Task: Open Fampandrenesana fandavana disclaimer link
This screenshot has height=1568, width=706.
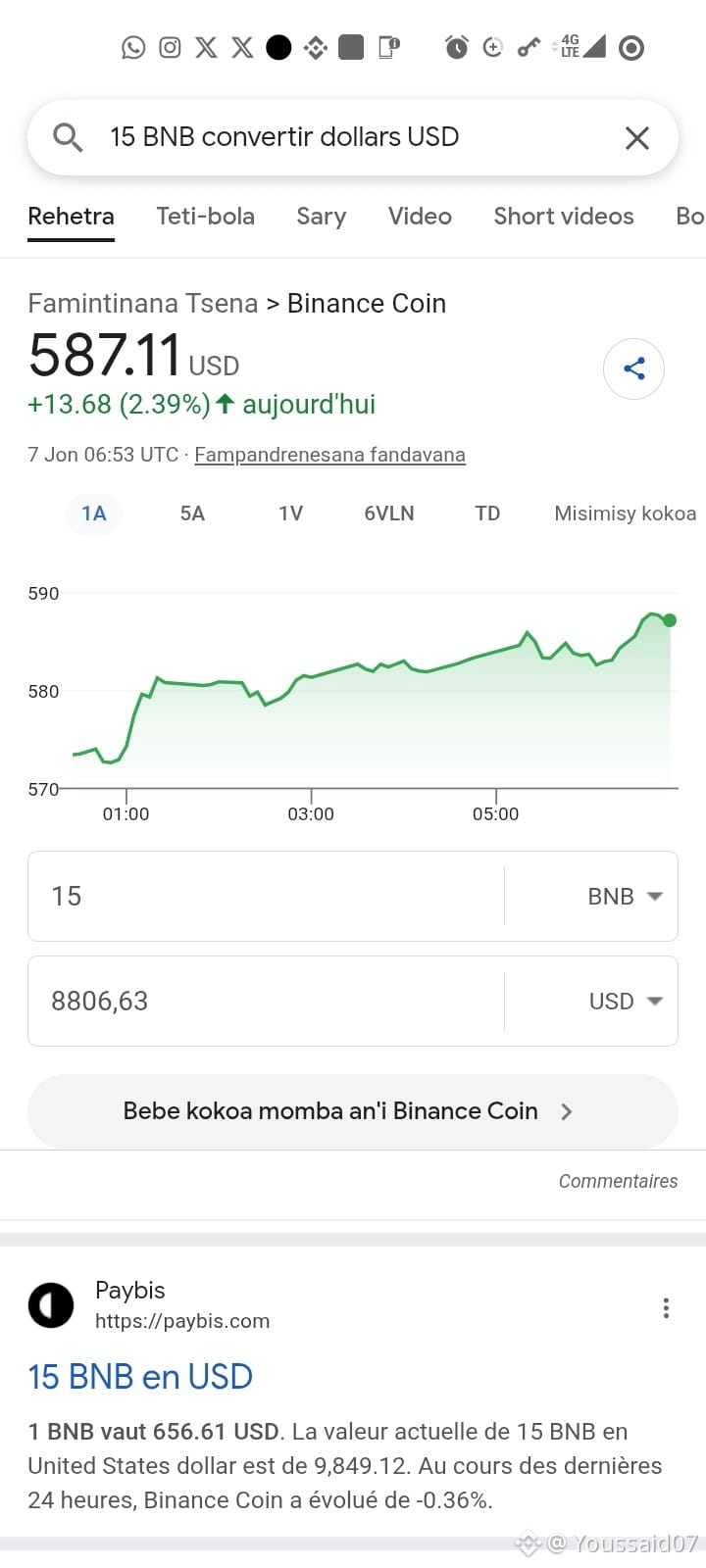Action: click(x=329, y=455)
